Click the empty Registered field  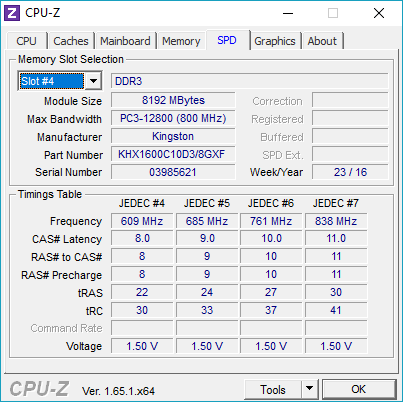(350, 118)
